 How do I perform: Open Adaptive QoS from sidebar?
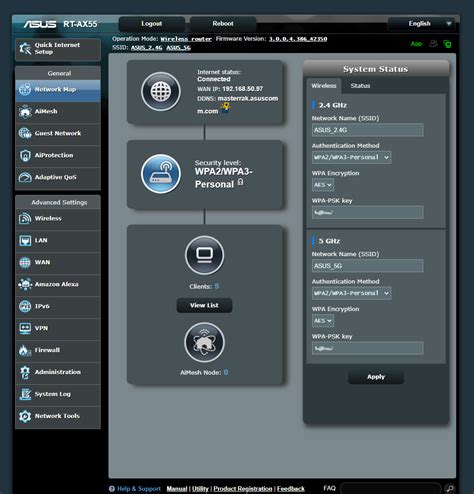pos(58,177)
